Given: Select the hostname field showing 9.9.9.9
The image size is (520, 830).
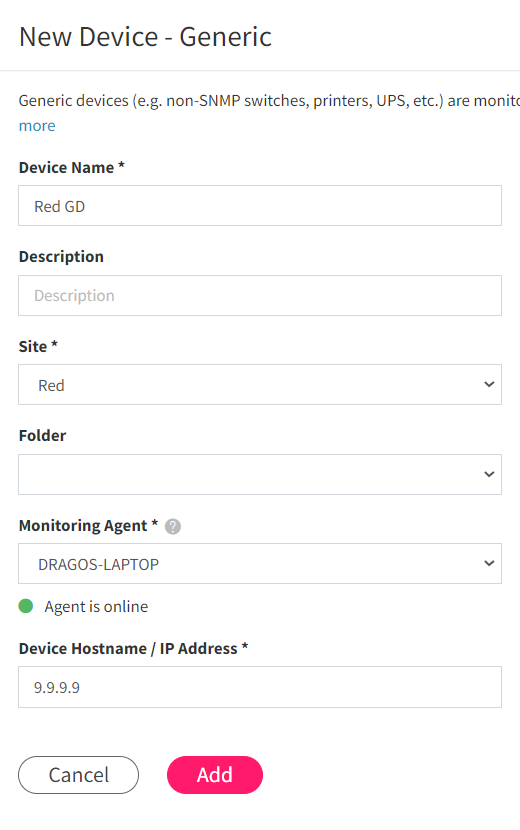Looking at the screenshot, I should [x=260, y=687].
